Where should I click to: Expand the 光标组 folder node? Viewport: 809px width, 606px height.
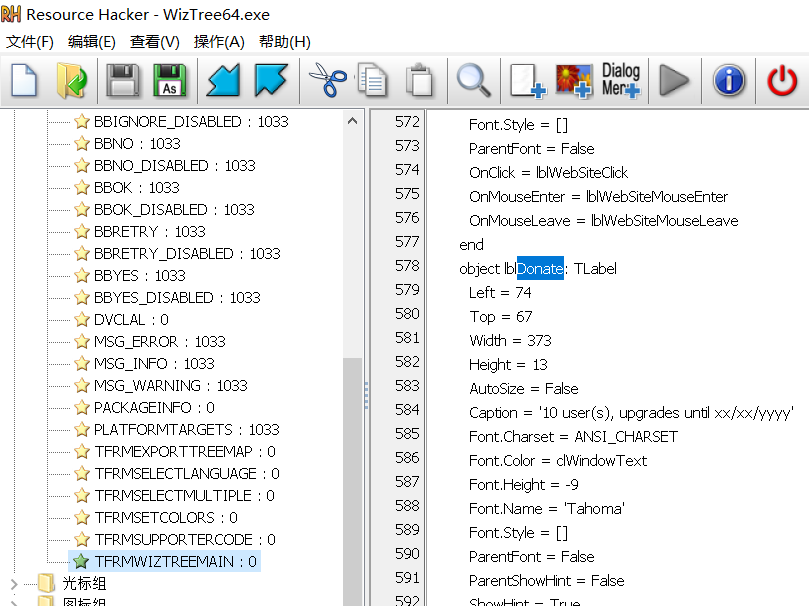(x=14, y=584)
